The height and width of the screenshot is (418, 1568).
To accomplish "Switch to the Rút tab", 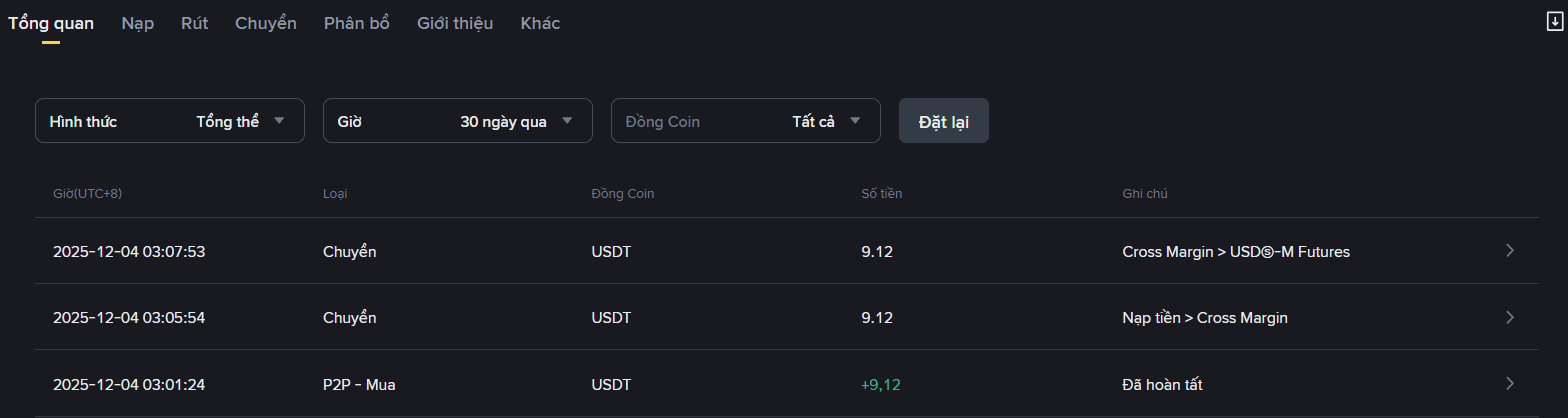I will [x=194, y=23].
